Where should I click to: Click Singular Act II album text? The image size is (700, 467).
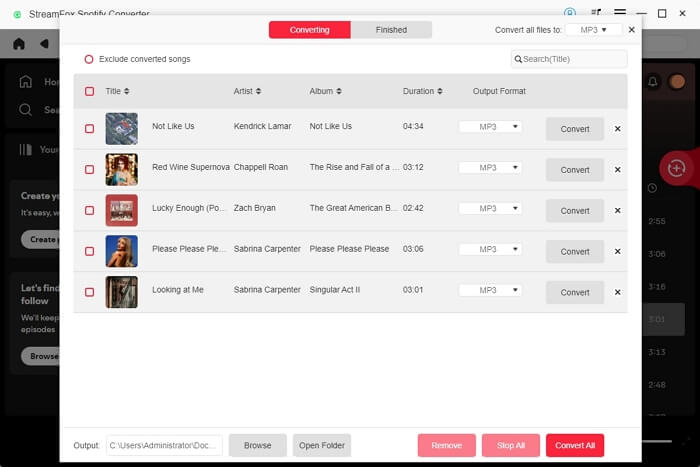pos(335,290)
